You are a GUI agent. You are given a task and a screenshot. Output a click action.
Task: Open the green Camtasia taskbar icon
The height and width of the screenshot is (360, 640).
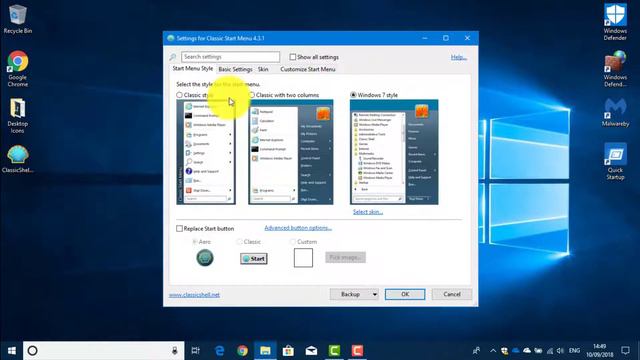click(x=334, y=351)
